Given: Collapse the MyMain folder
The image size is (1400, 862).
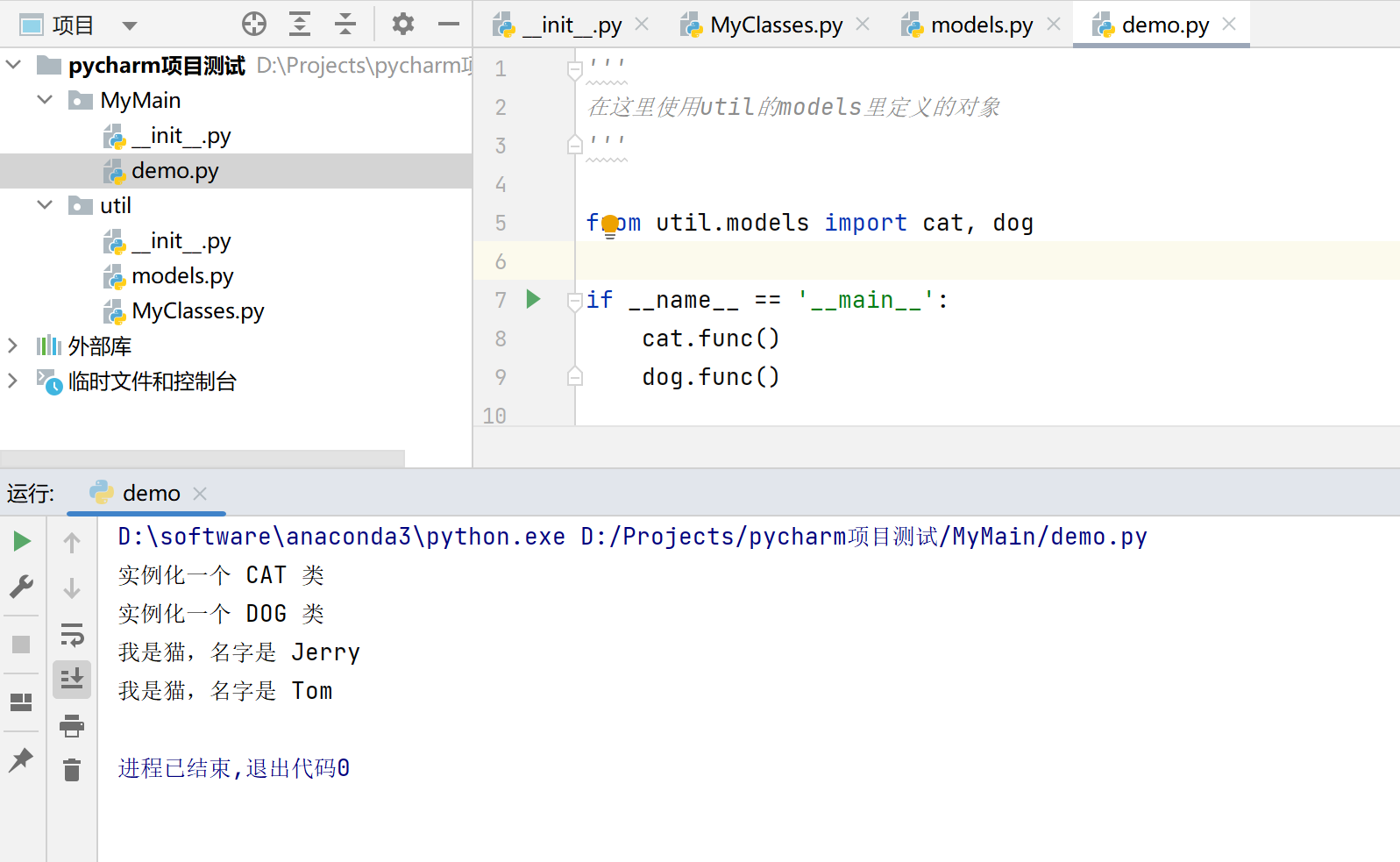Looking at the screenshot, I should [x=45, y=100].
